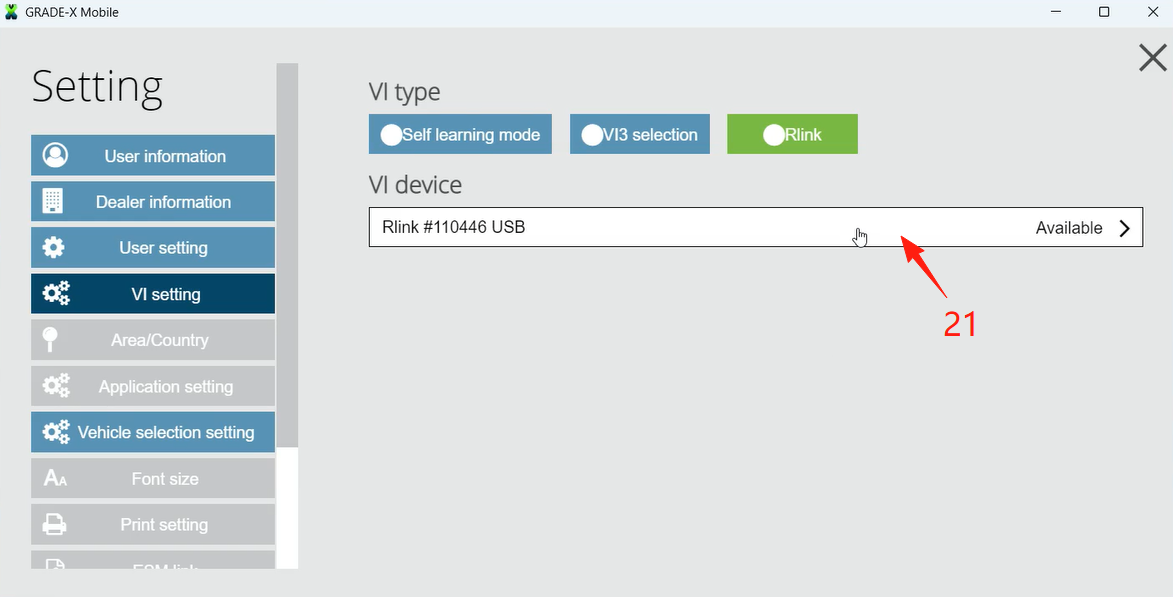Screen dimensions: 1173x597
Task: Choose the Rlink VI type
Action: coord(792,135)
